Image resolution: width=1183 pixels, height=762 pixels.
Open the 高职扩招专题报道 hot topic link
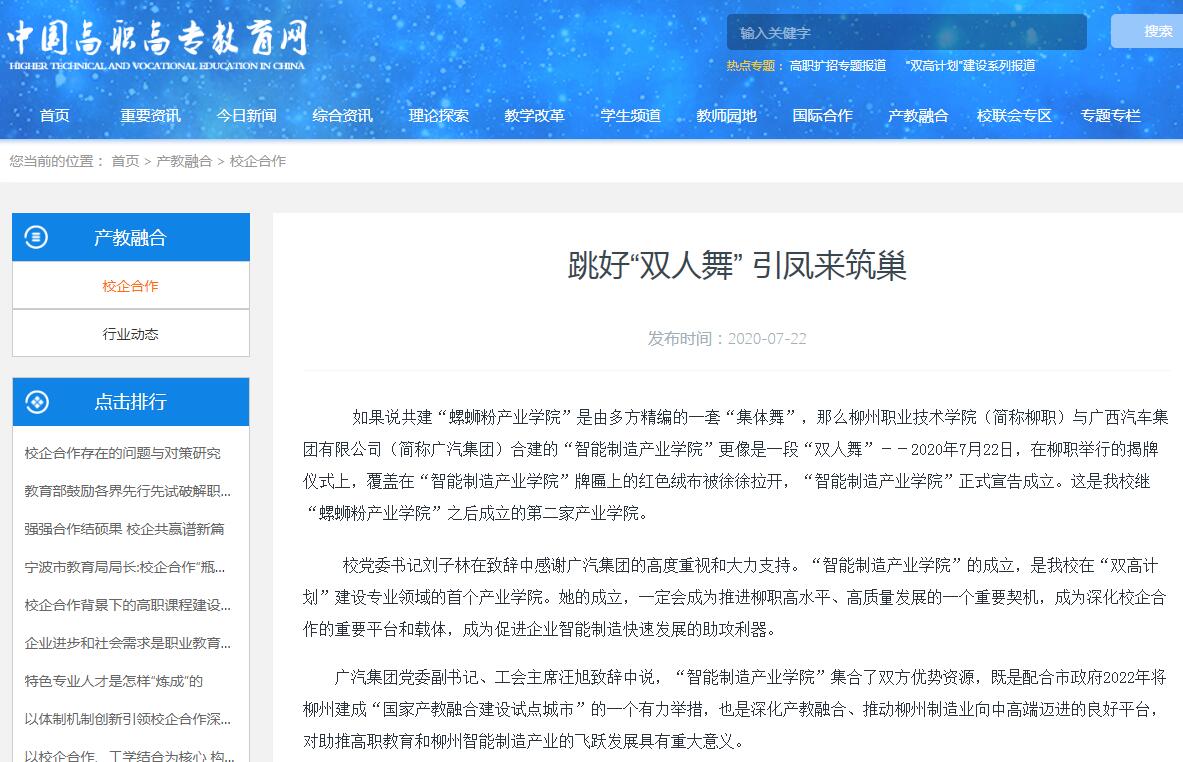(x=837, y=66)
